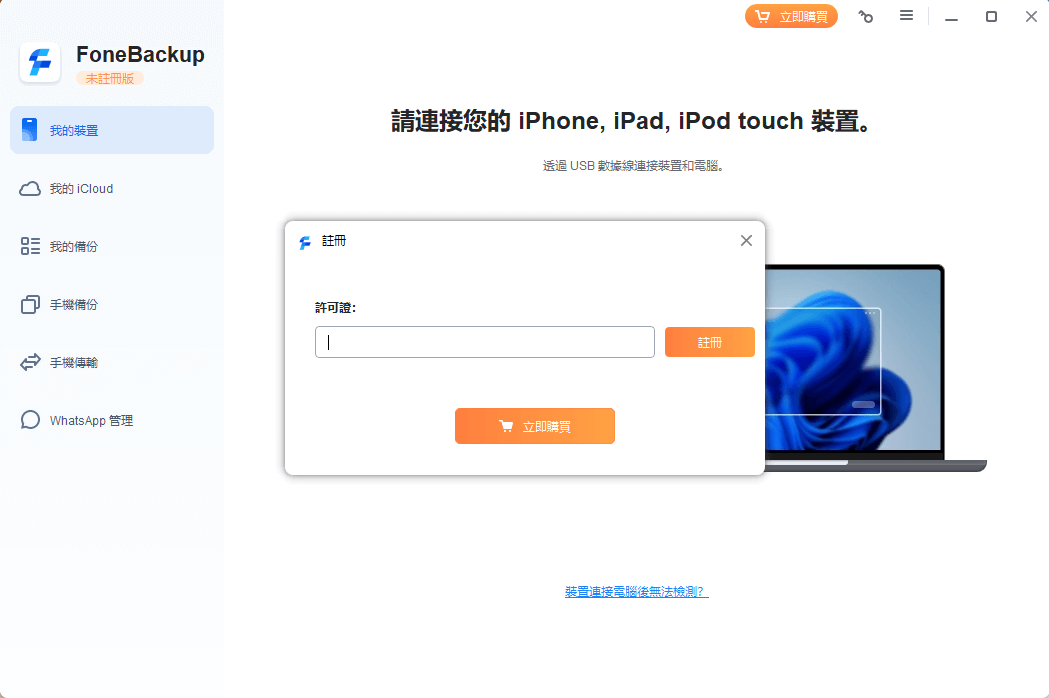Click the FoneBackup logo icon
Image resolution: width=1049 pixels, height=698 pixels.
tap(40, 63)
